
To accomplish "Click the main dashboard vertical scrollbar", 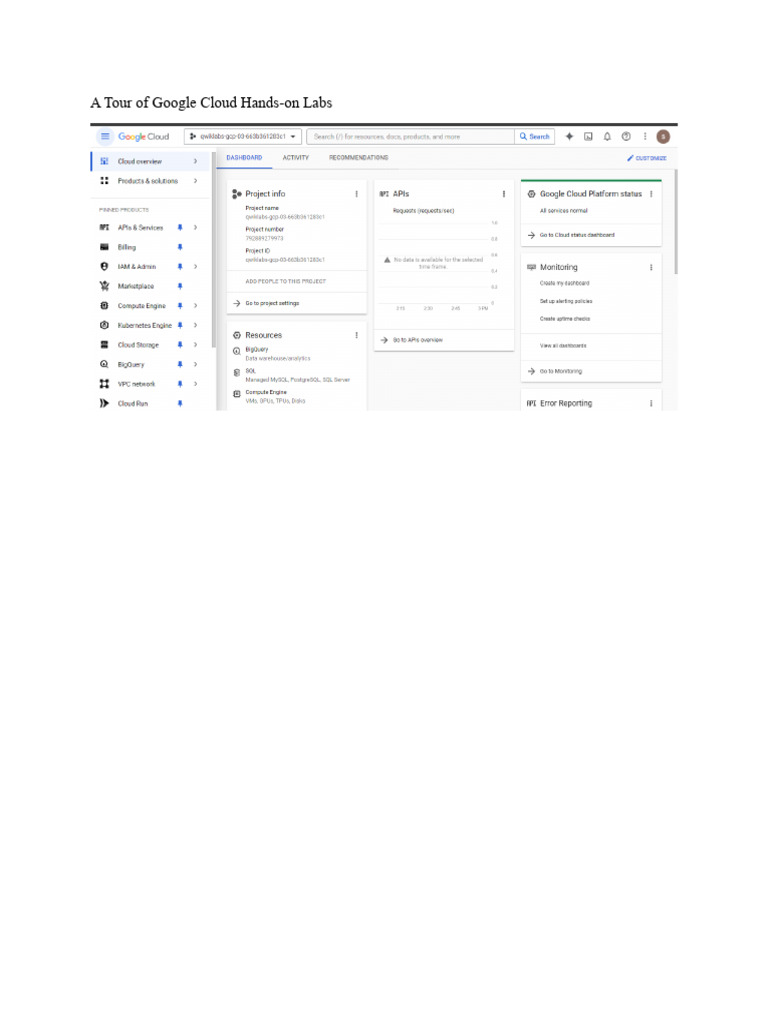I will [676, 222].
